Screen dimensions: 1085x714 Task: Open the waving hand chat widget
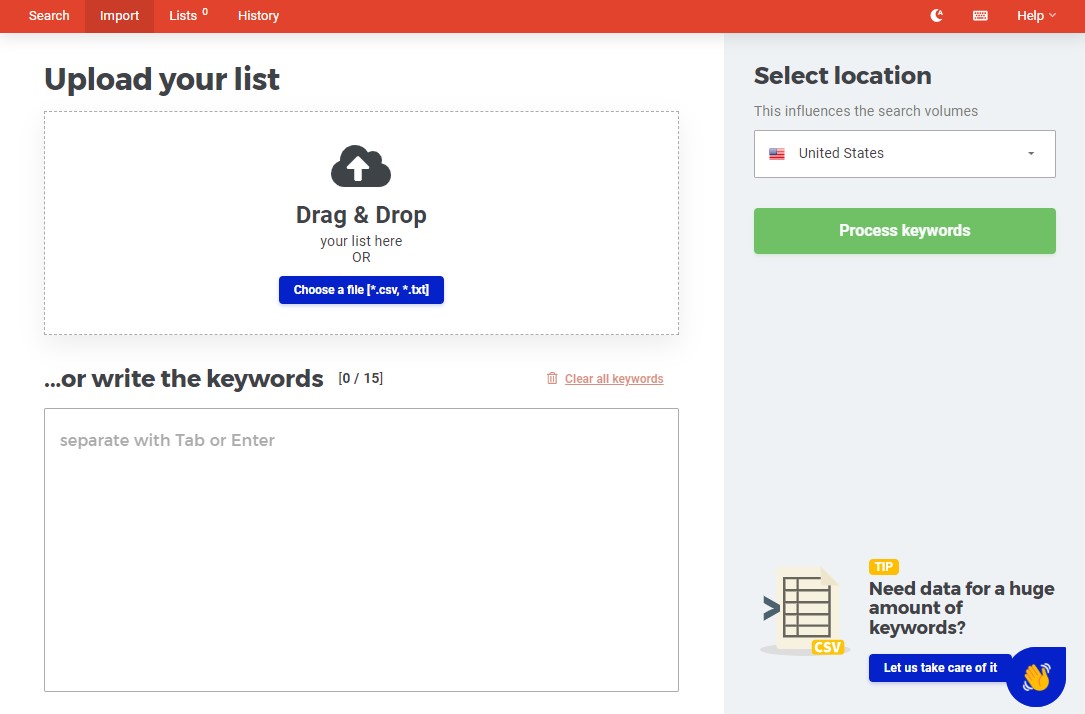[x=1036, y=677]
